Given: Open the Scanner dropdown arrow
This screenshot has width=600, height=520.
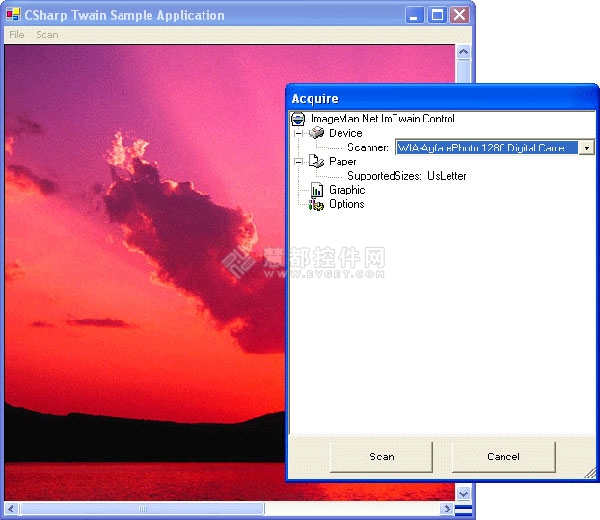Looking at the screenshot, I should click(x=586, y=148).
